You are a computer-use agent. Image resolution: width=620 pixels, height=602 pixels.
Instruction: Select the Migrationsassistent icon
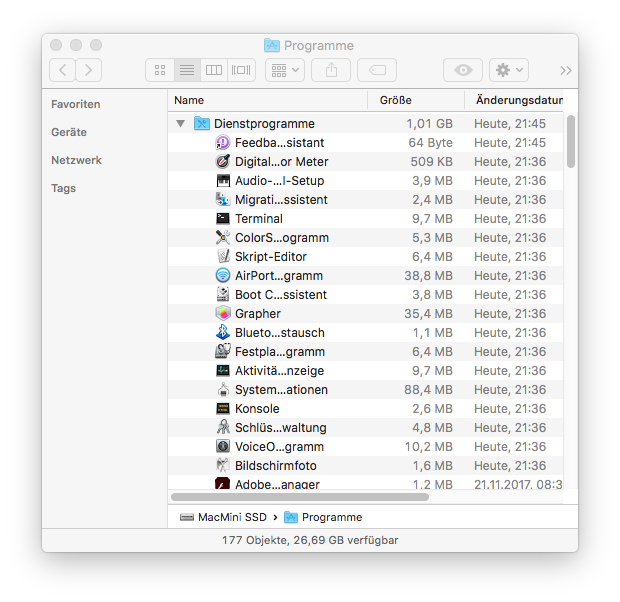point(223,199)
